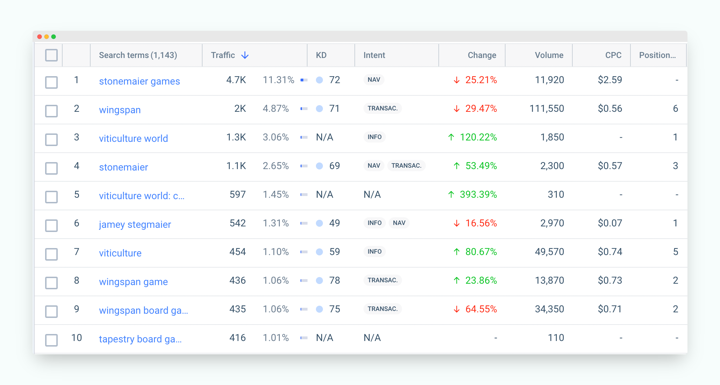Click the KD dot for wingspan game
The width and height of the screenshot is (720, 385).
point(320,281)
